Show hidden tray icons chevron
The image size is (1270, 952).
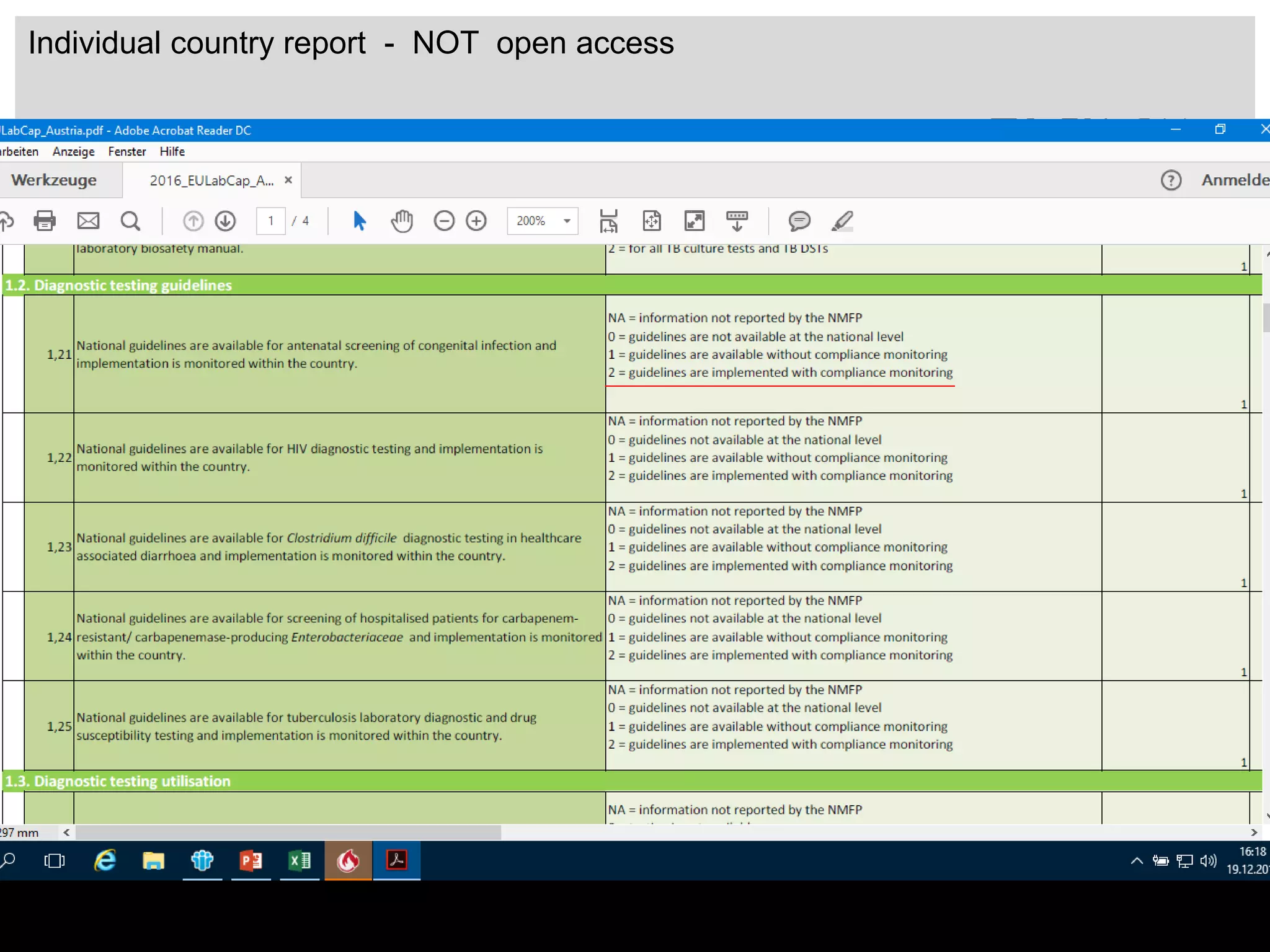click(1137, 860)
